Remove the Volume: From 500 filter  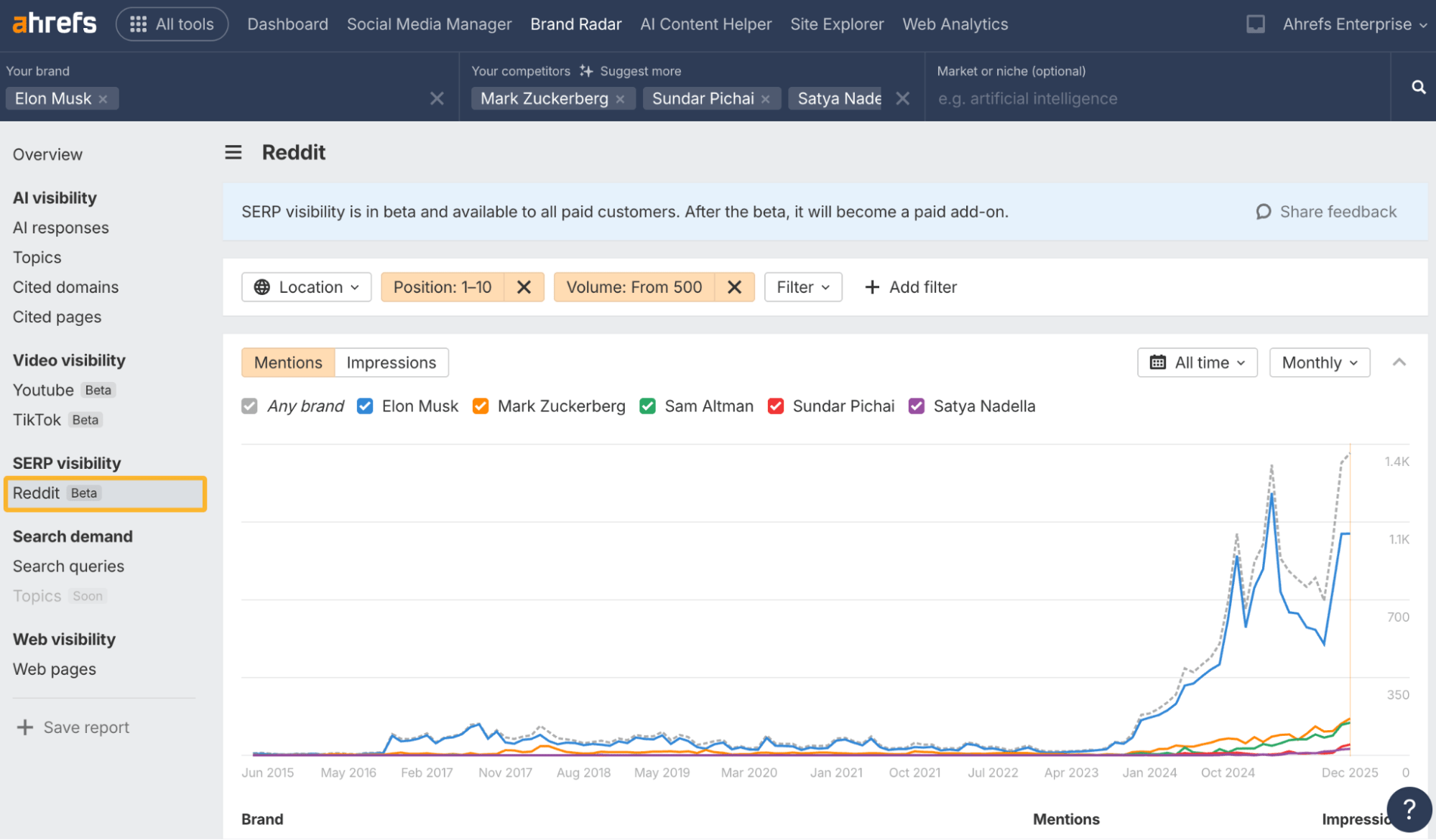click(x=734, y=287)
